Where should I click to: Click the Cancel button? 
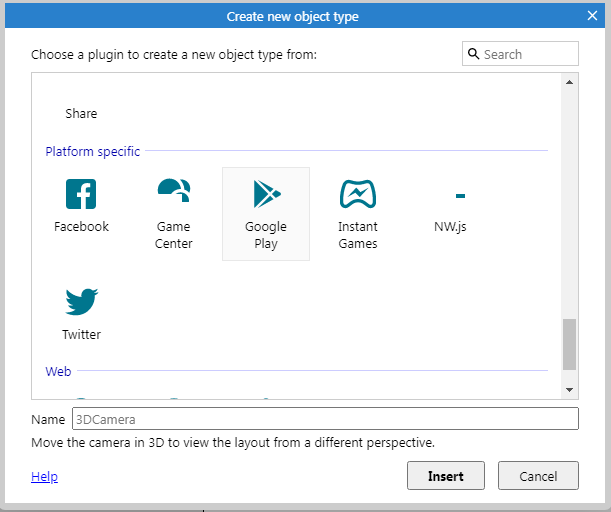tap(538, 475)
